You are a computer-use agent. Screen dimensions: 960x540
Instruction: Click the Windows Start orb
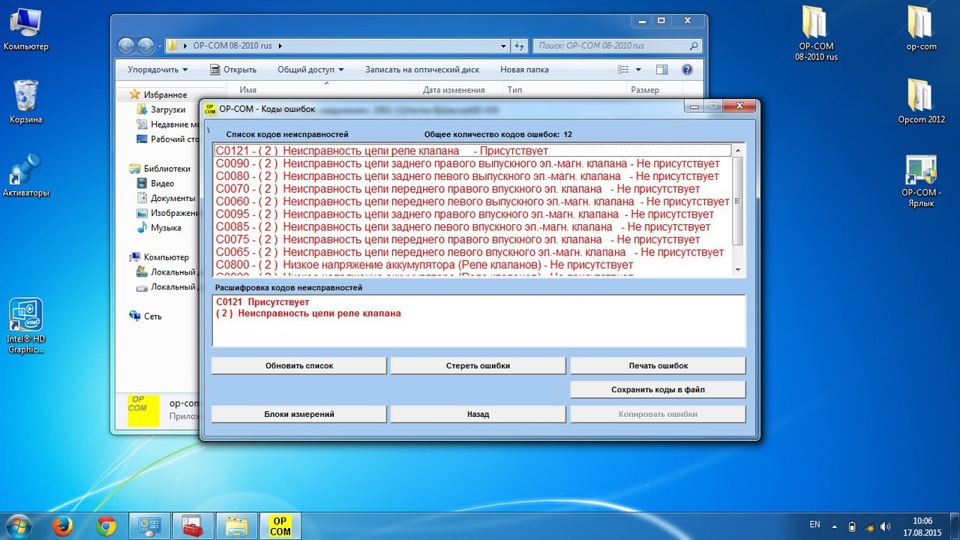pos(18,526)
